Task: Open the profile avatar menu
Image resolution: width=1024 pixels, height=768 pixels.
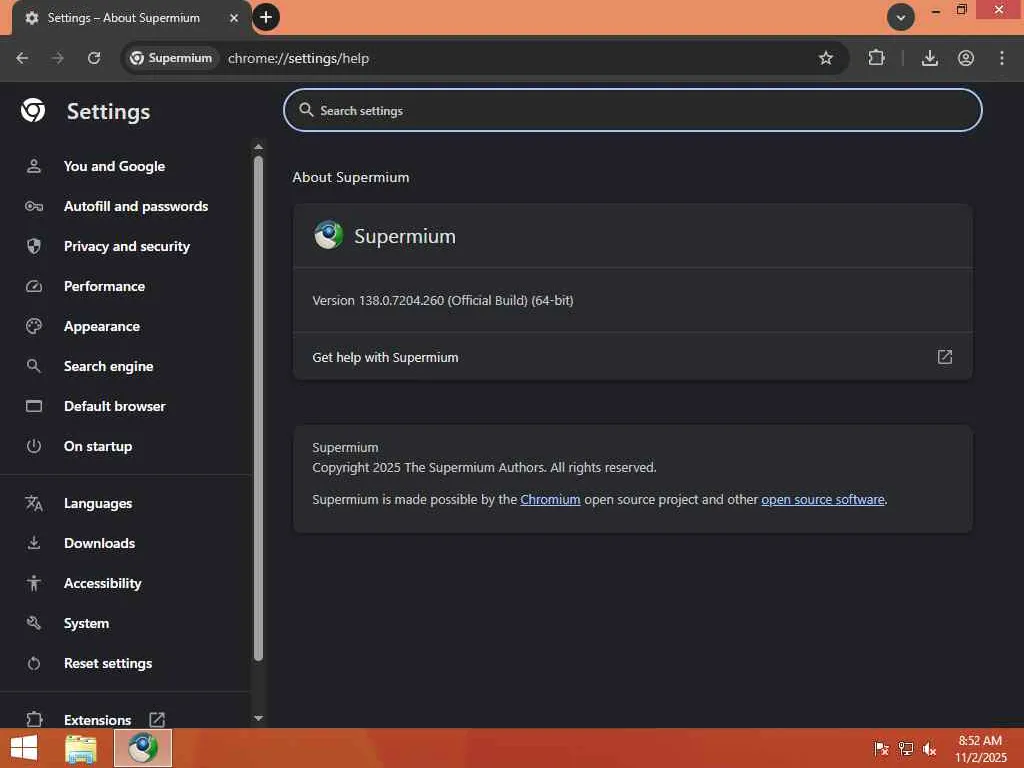Action: click(966, 58)
